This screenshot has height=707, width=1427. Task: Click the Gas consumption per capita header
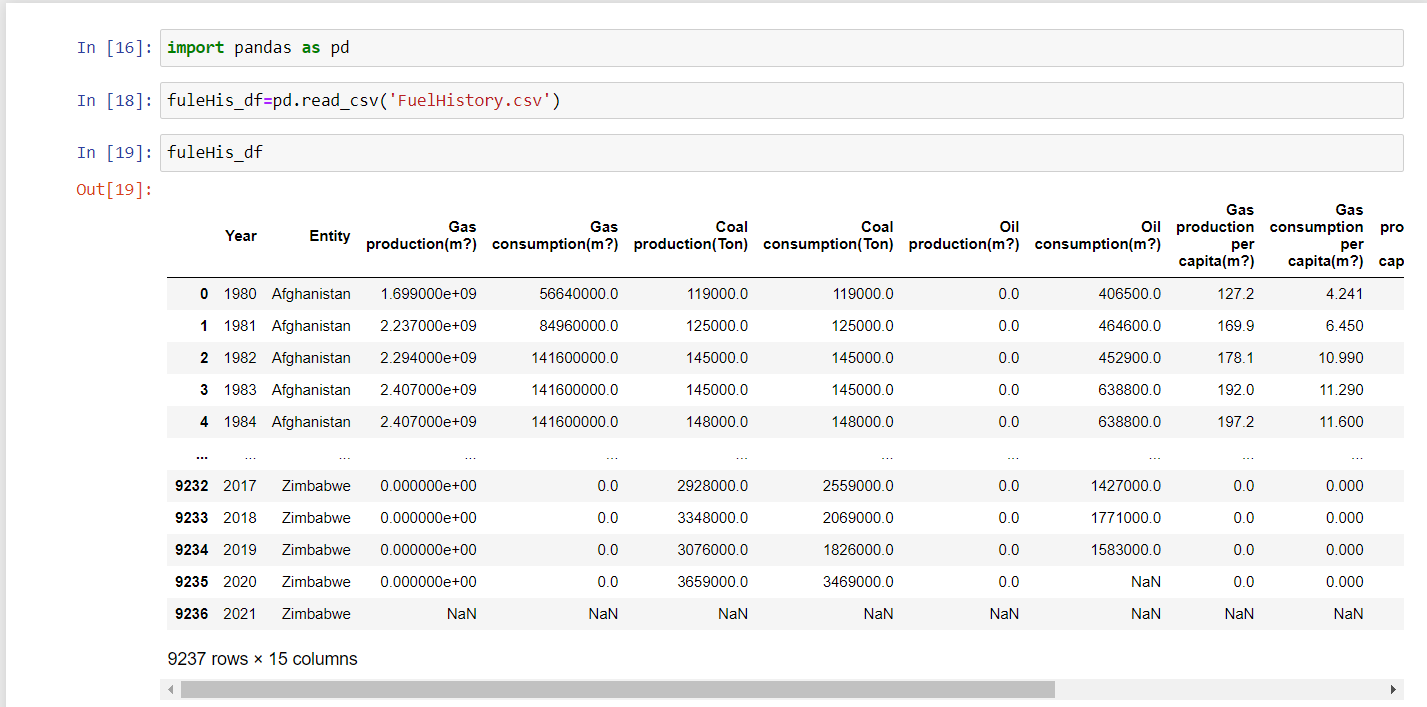pos(1316,236)
